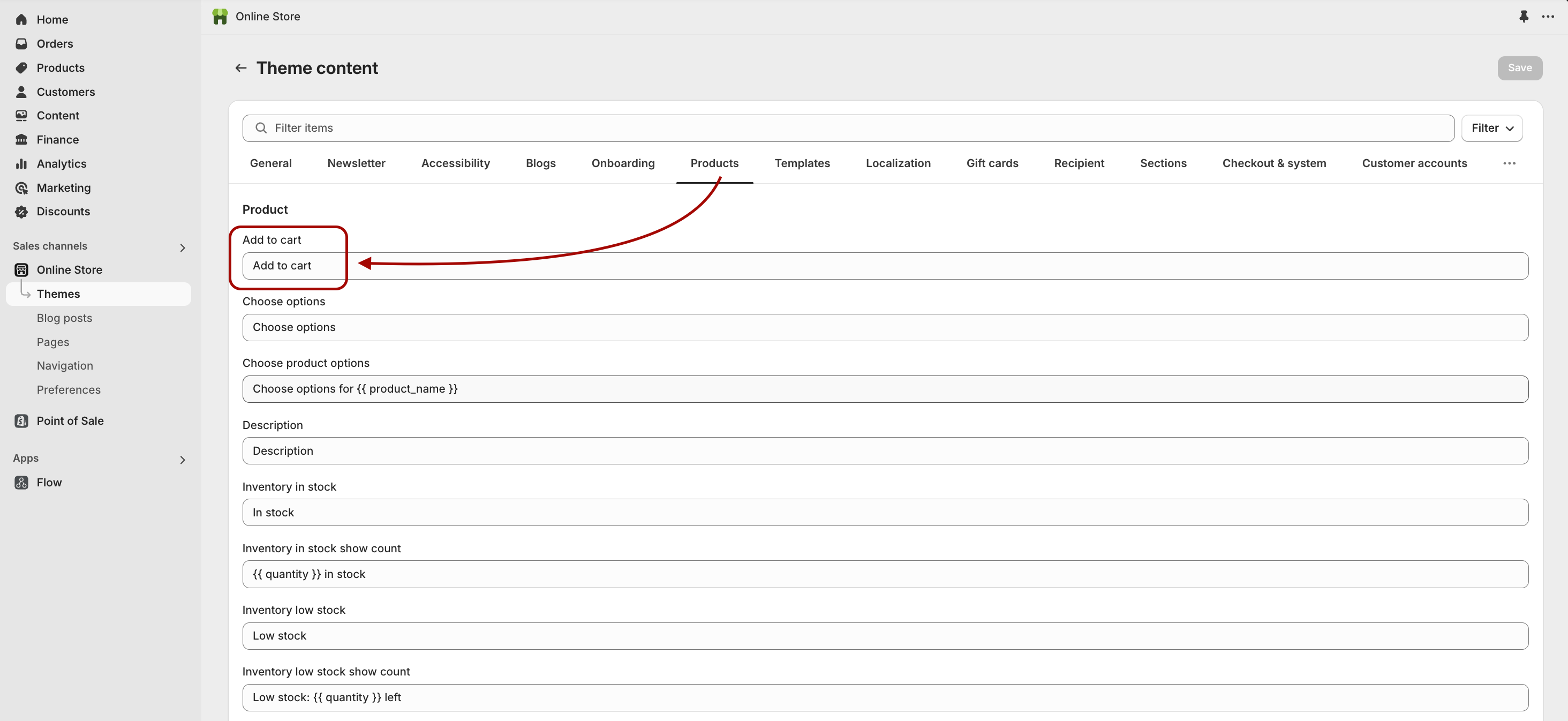Open Themes in the sidebar
The width and height of the screenshot is (1568, 721).
tap(99, 294)
